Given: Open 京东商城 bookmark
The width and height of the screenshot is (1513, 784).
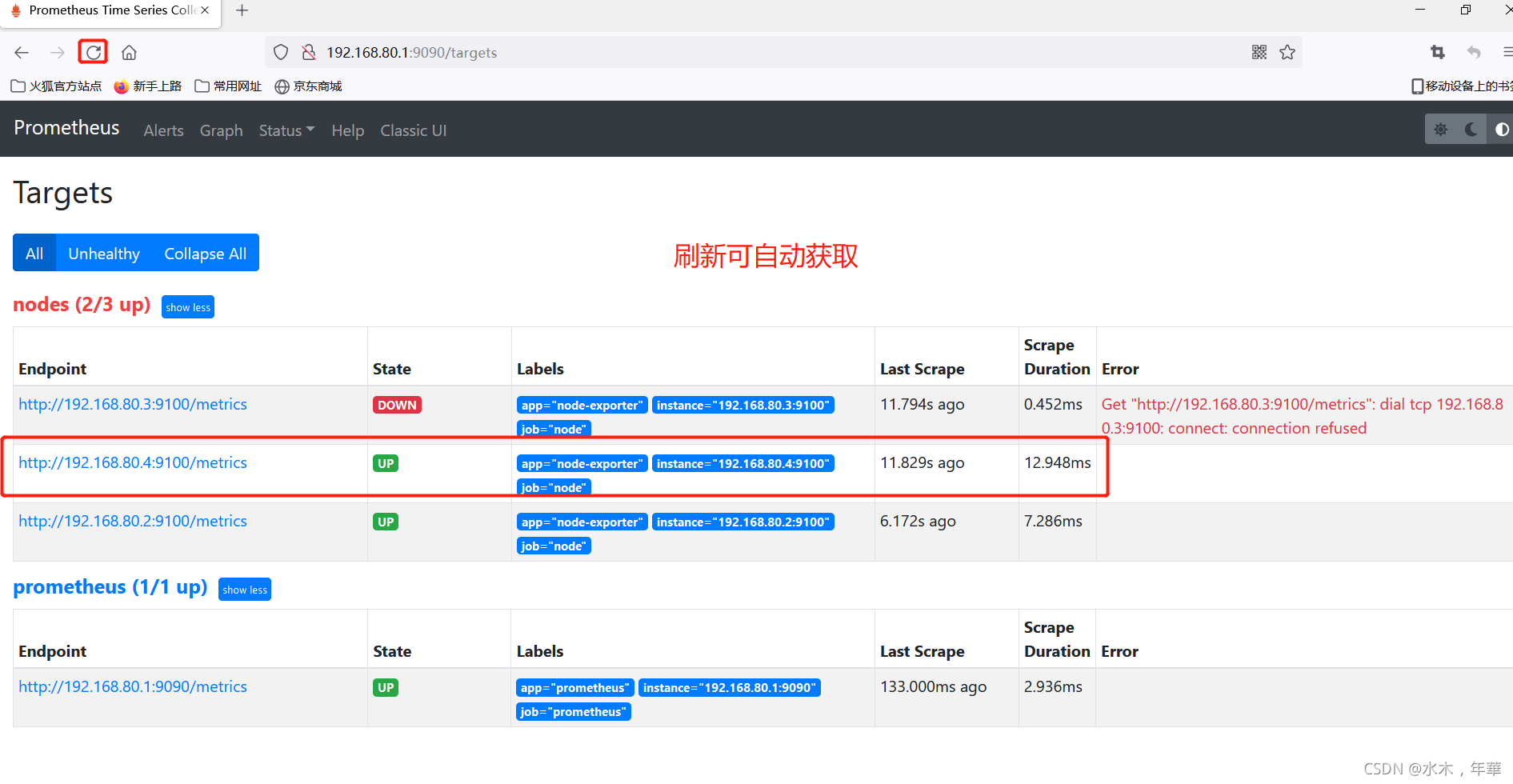Looking at the screenshot, I should [x=308, y=86].
